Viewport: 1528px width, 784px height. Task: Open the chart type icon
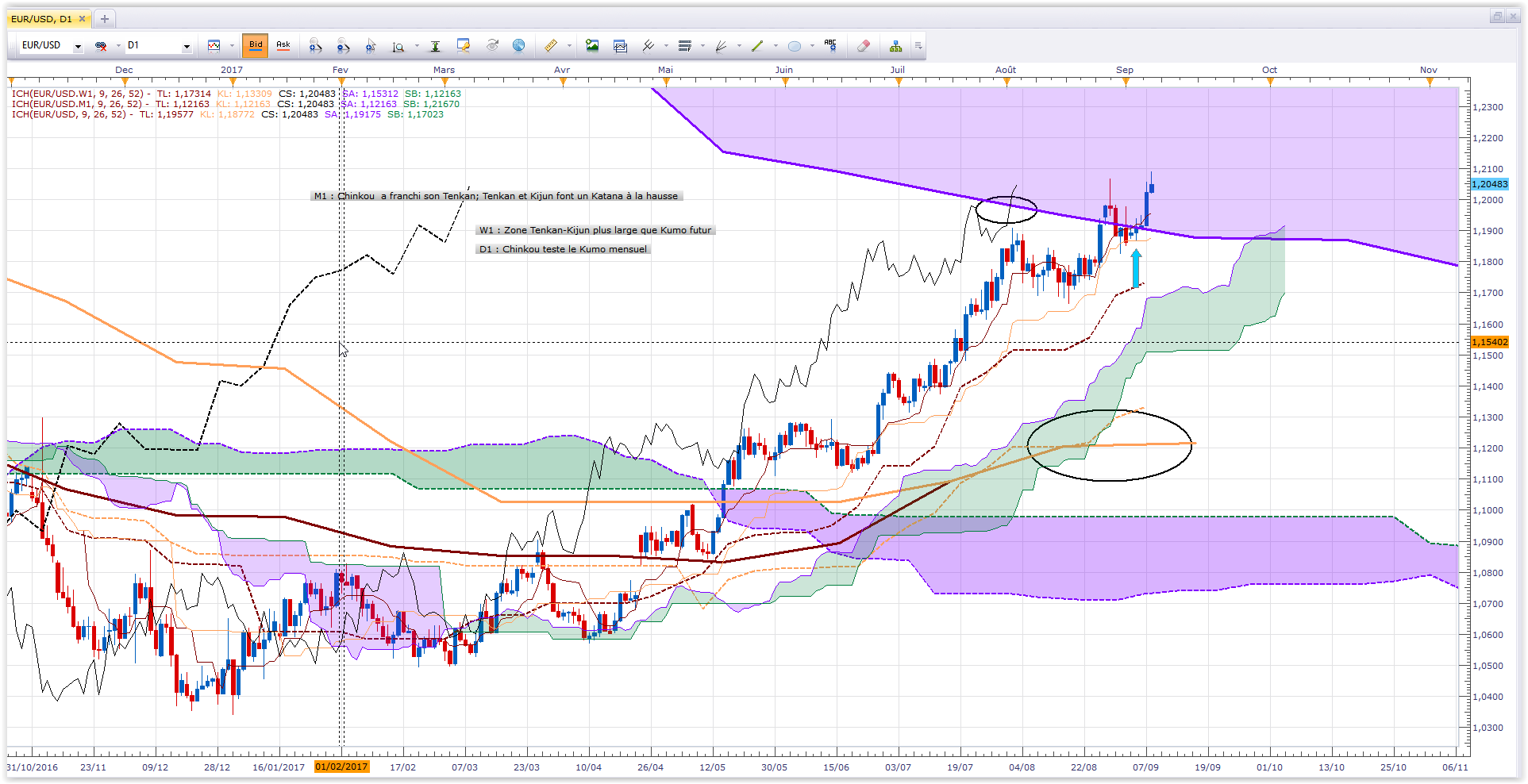(x=214, y=46)
